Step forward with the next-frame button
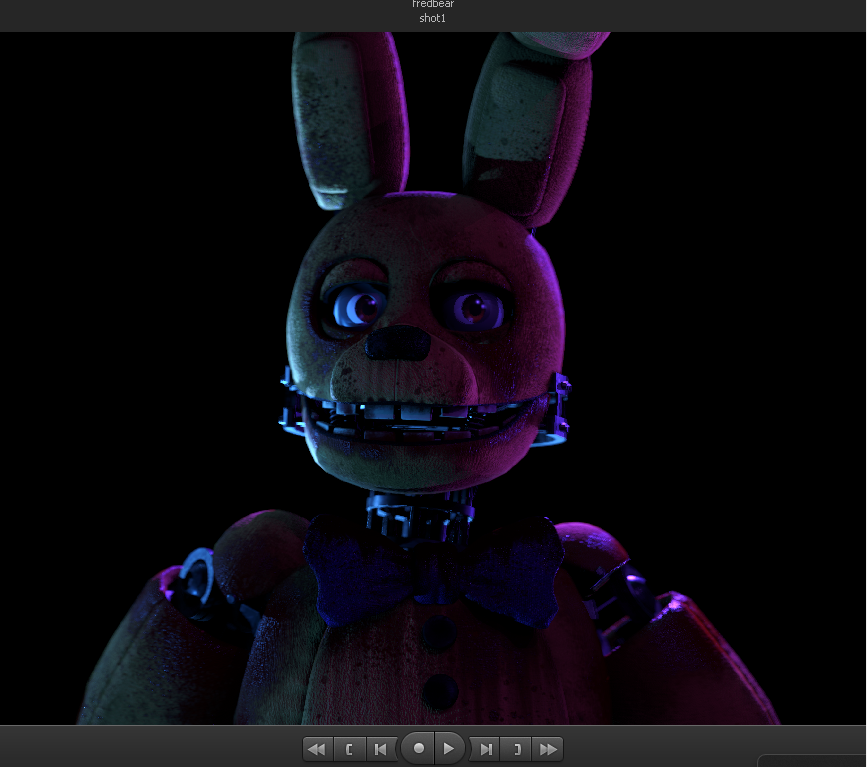Screen dimensions: 867x767 485,749
